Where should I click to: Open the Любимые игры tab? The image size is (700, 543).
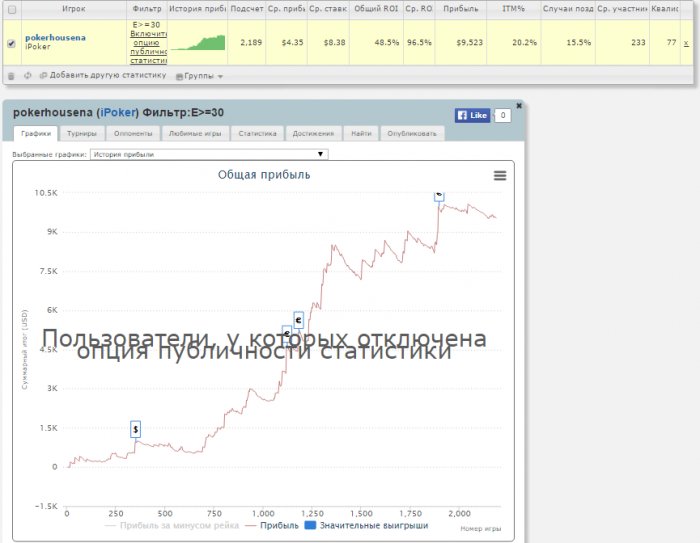click(x=195, y=134)
